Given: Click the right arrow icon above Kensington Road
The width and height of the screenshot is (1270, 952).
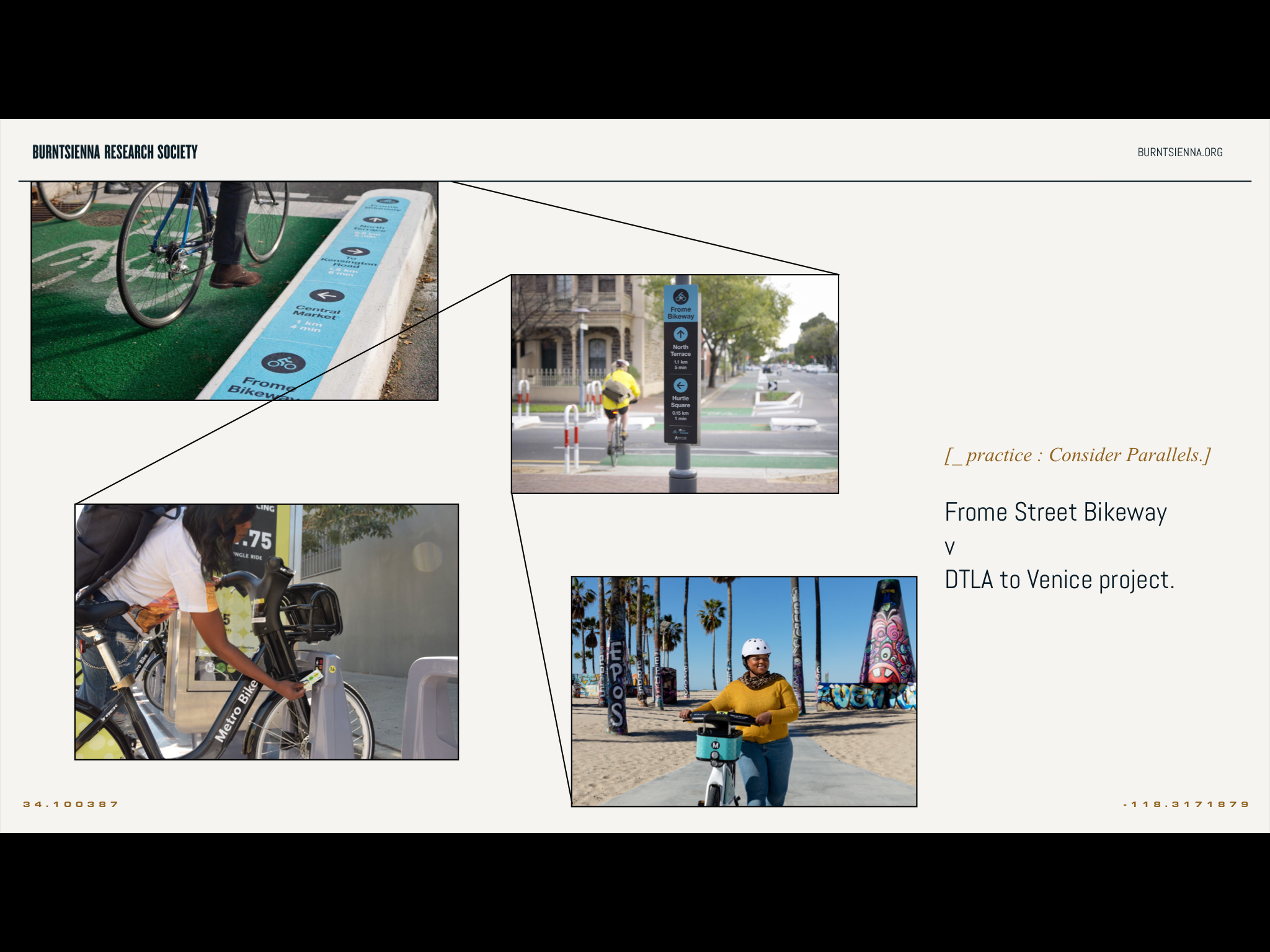Looking at the screenshot, I should [355, 251].
